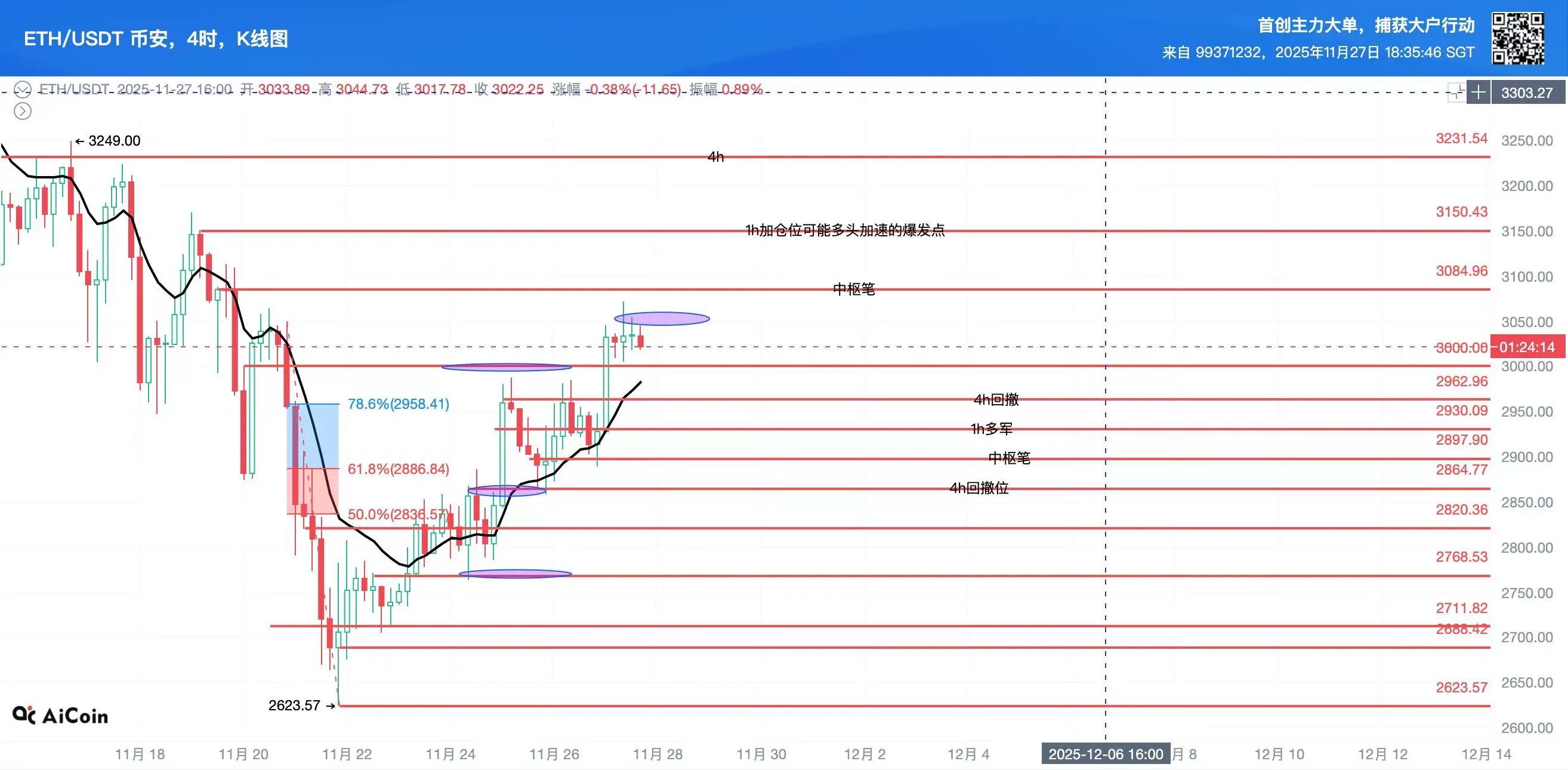Screen dimensions: 1568x770
Task: Click the plus button beside price 3303.27
Action: 1478,93
